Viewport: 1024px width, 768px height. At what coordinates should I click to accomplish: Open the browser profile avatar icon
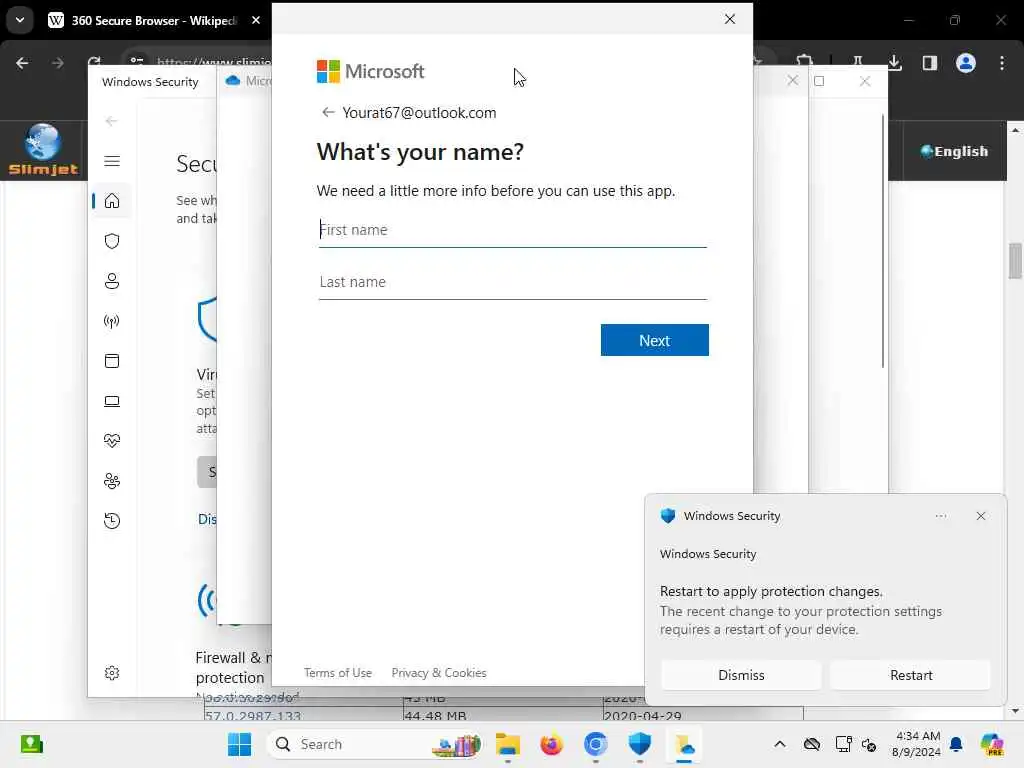[966, 63]
